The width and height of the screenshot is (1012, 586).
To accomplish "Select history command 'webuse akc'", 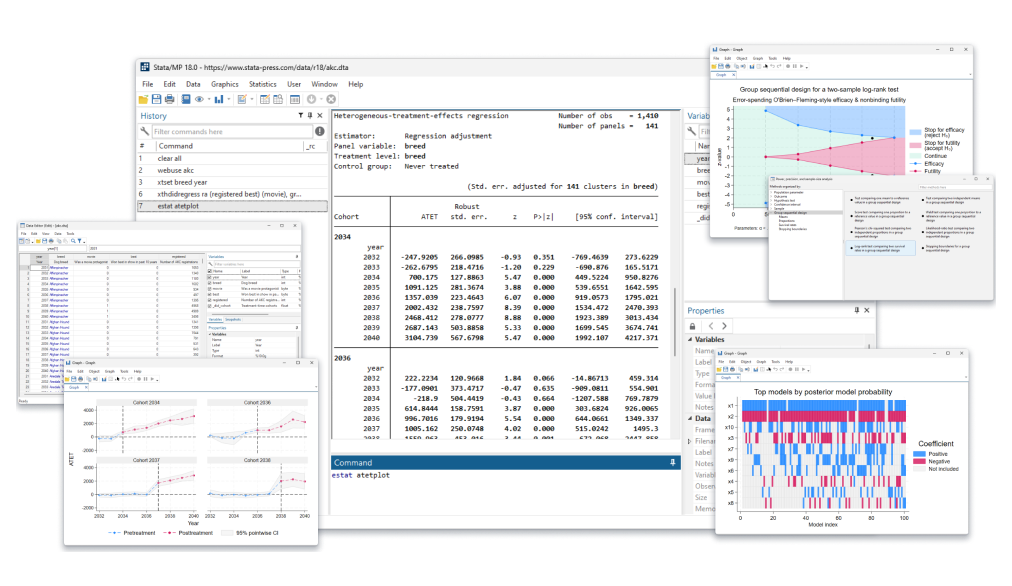I will point(232,170).
